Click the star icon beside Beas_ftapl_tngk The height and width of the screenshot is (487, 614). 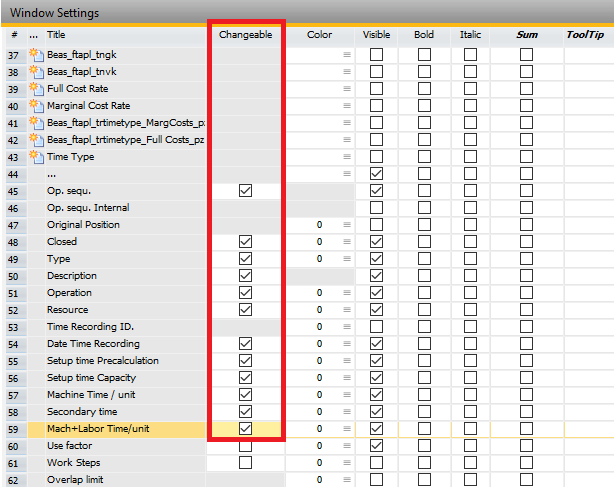[38, 55]
